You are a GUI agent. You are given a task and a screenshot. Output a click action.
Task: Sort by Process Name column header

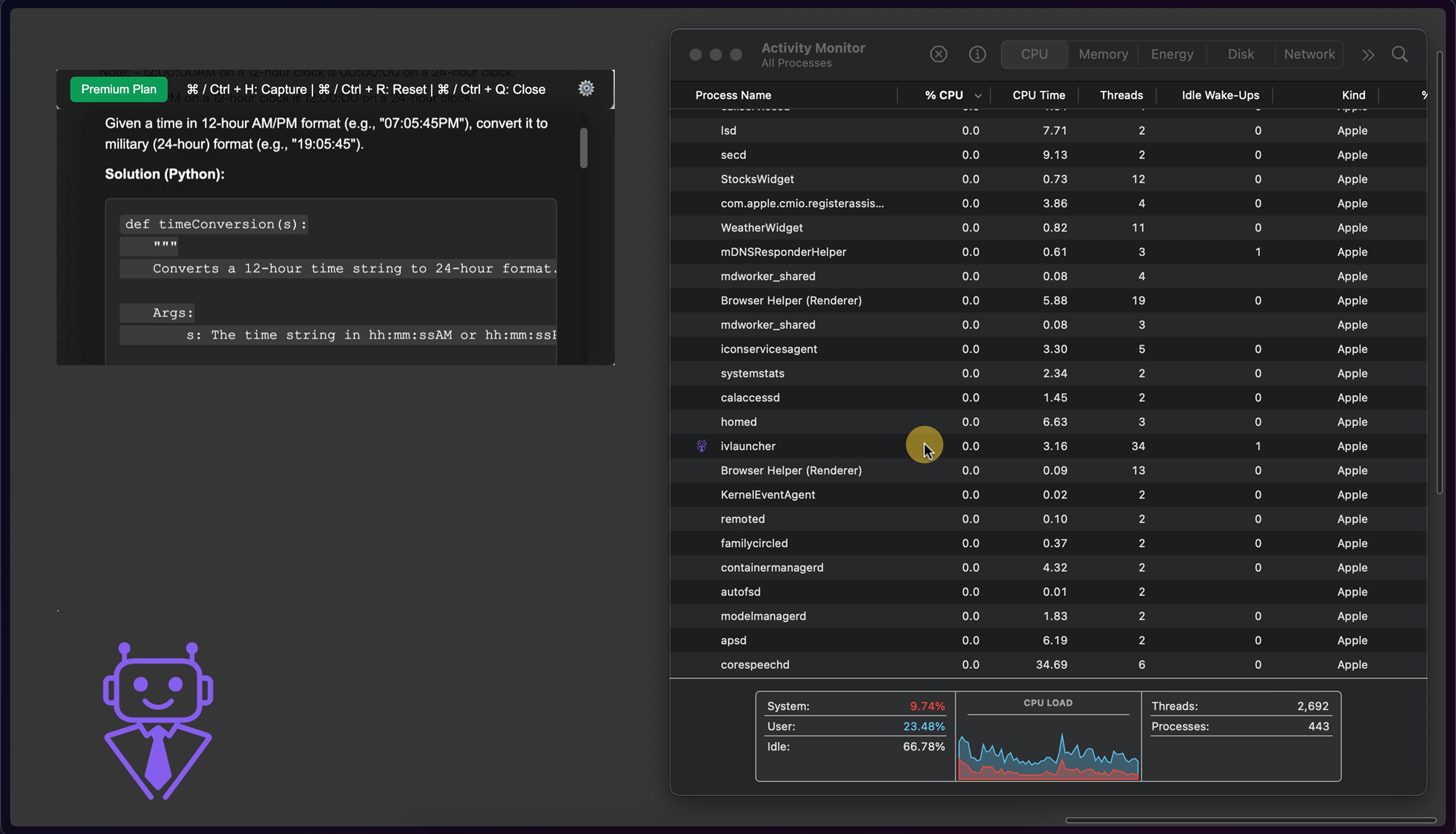[733, 95]
